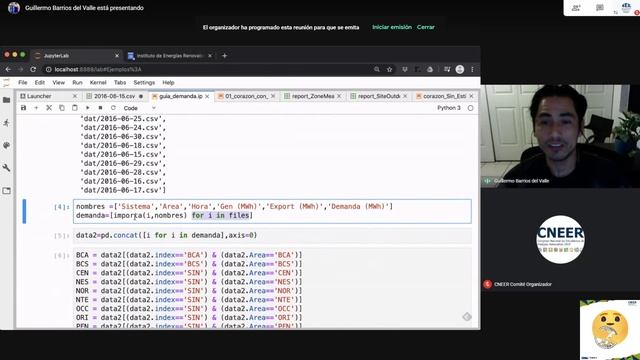Viewport: 640px width, 360px height.
Task: Click inside cell 5 data2 concat code
Action: [x=272, y=236]
